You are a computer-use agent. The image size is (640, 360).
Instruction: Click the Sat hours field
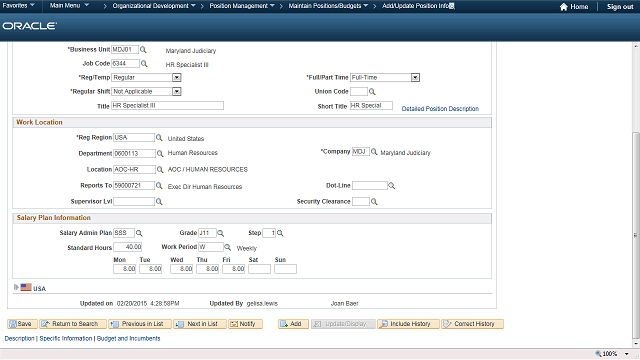259,269
